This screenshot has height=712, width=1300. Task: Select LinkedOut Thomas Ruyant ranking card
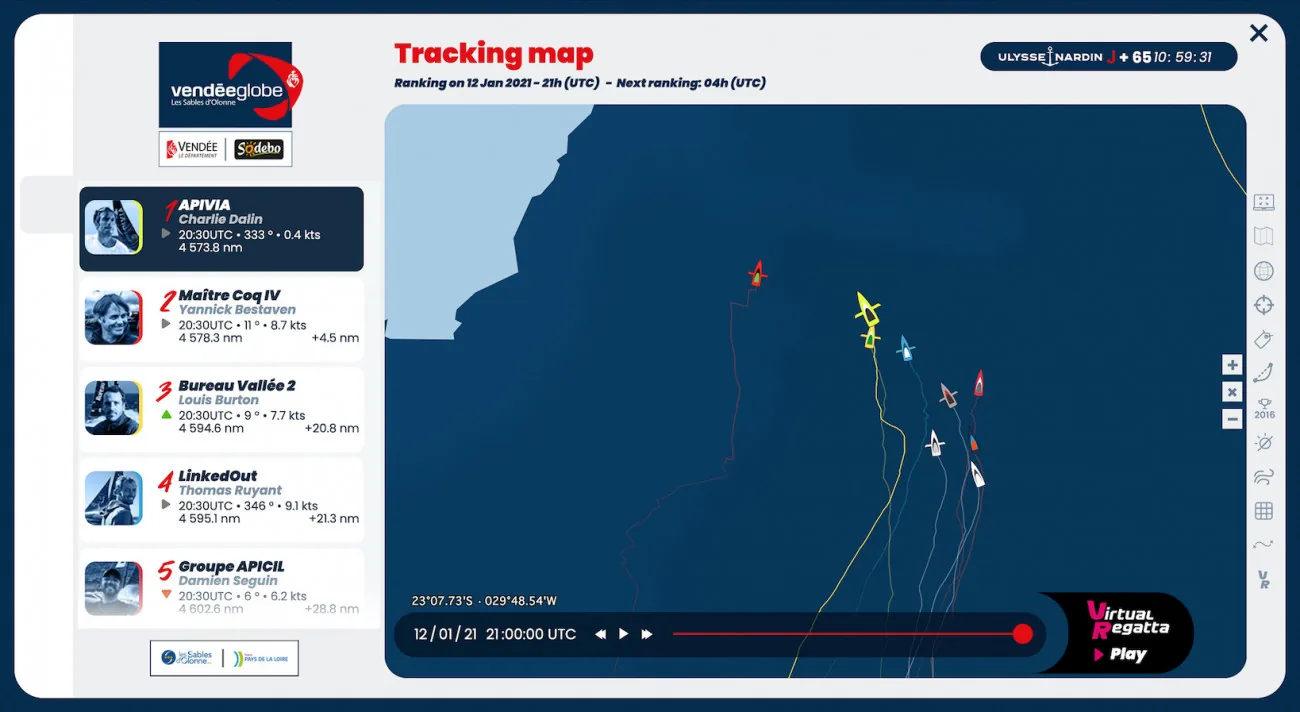[222, 499]
